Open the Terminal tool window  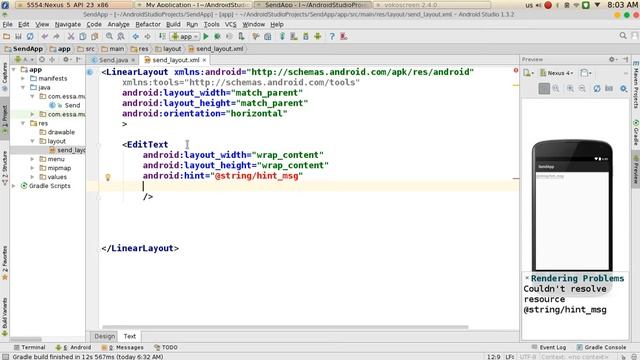point(29,347)
